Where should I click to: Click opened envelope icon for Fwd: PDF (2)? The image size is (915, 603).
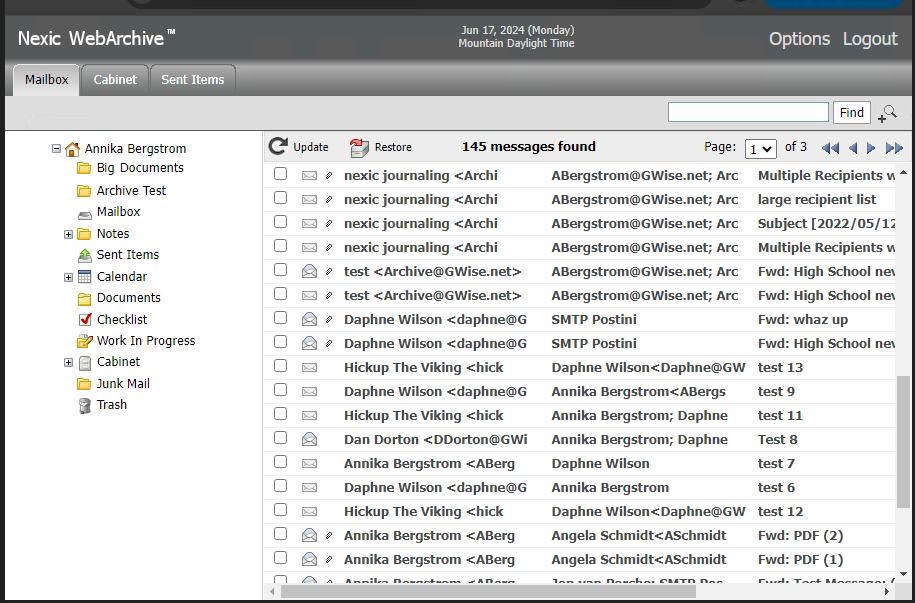[309, 535]
